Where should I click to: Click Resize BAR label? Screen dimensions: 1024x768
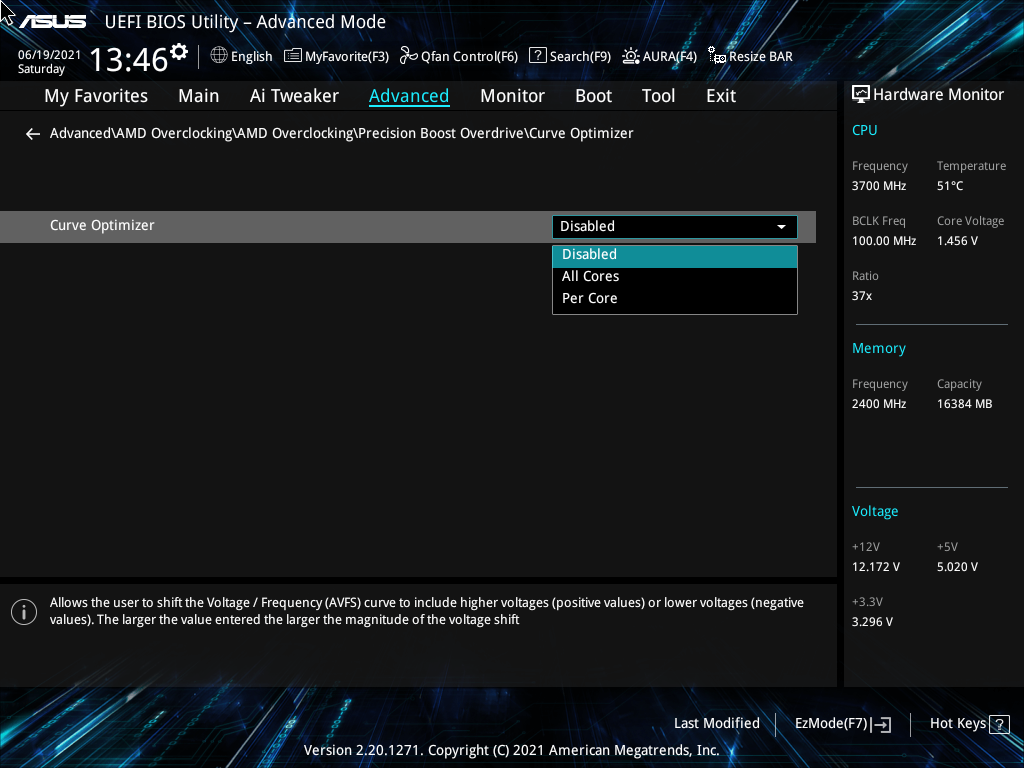(761, 57)
